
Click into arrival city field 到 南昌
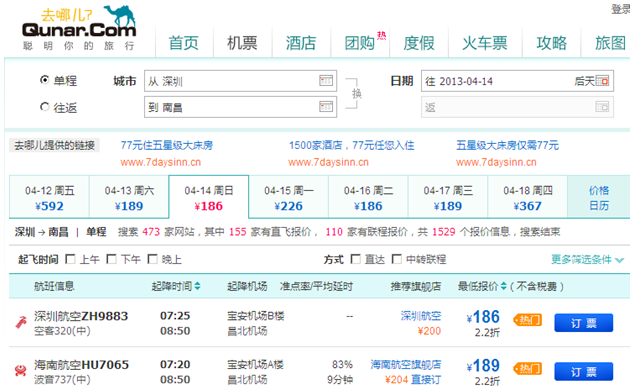pyautogui.click(x=240, y=107)
